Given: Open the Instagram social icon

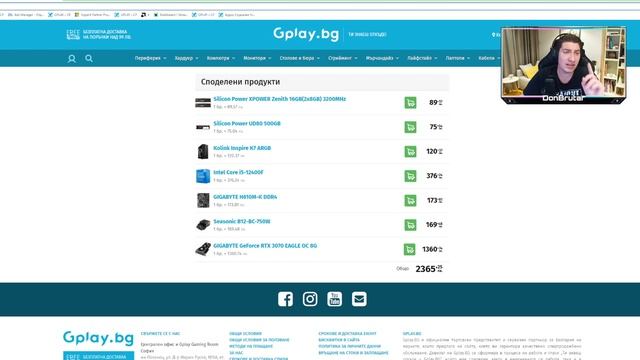Looking at the screenshot, I should coord(310,299).
